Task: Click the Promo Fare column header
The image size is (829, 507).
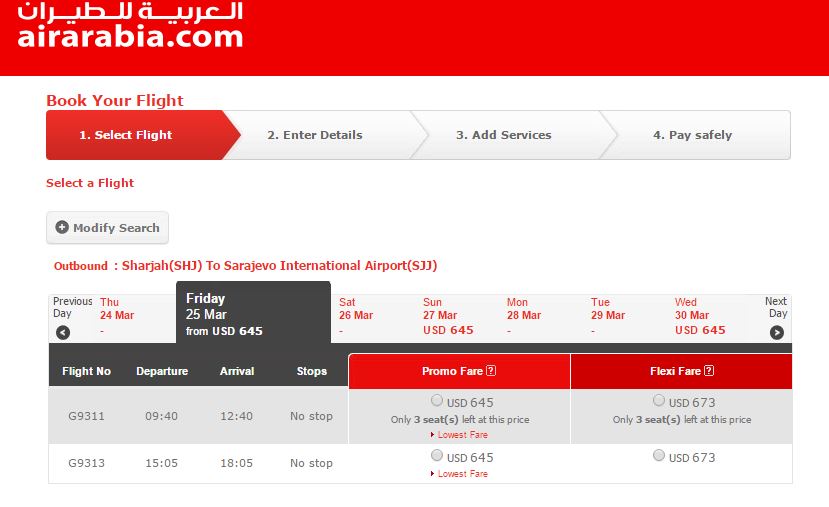Action: [x=459, y=371]
